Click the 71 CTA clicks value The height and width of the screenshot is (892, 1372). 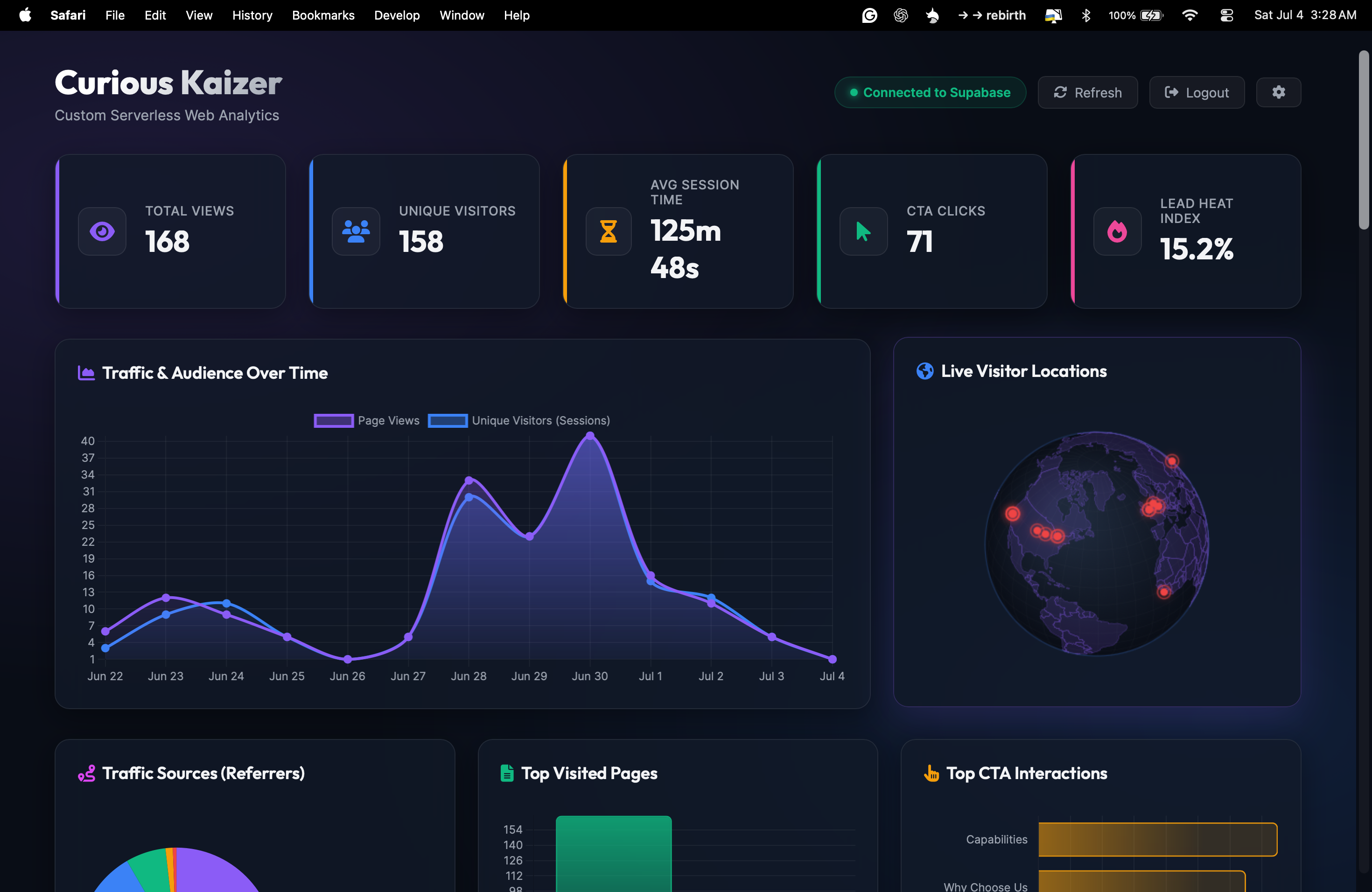tap(919, 242)
